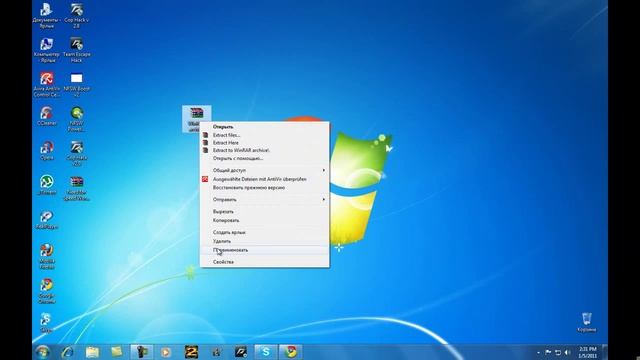Select the CCleaner desktop icon
The width and height of the screenshot is (640, 360).
coord(47,116)
